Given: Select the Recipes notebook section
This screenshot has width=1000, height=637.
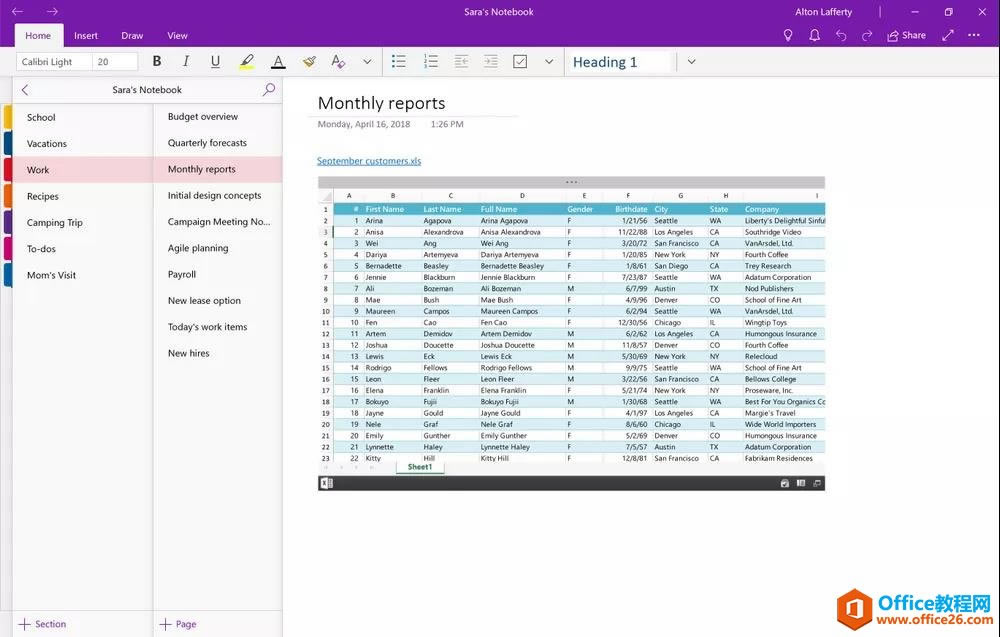Looking at the screenshot, I should pos(41,196).
